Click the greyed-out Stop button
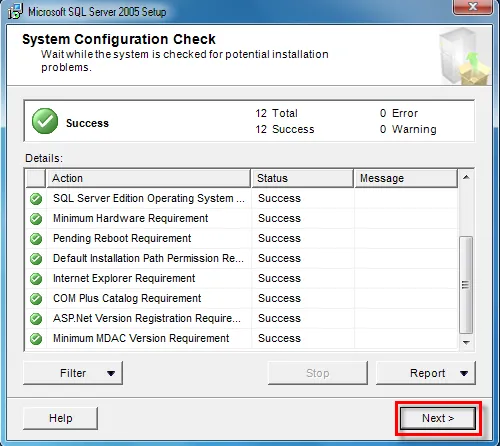Image resolution: width=500 pixels, height=446 pixels. click(x=318, y=373)
